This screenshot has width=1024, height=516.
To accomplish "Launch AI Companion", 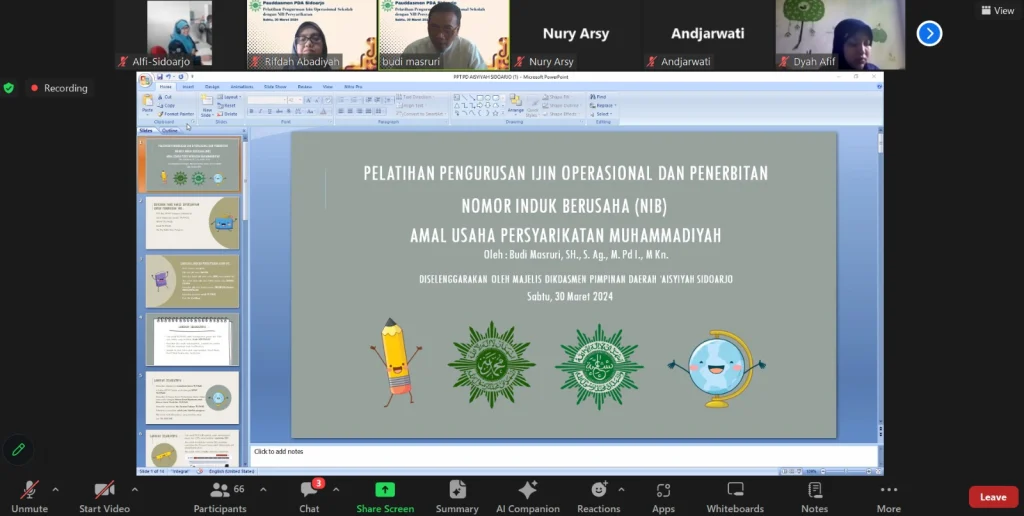I will [x=528, y=498].
